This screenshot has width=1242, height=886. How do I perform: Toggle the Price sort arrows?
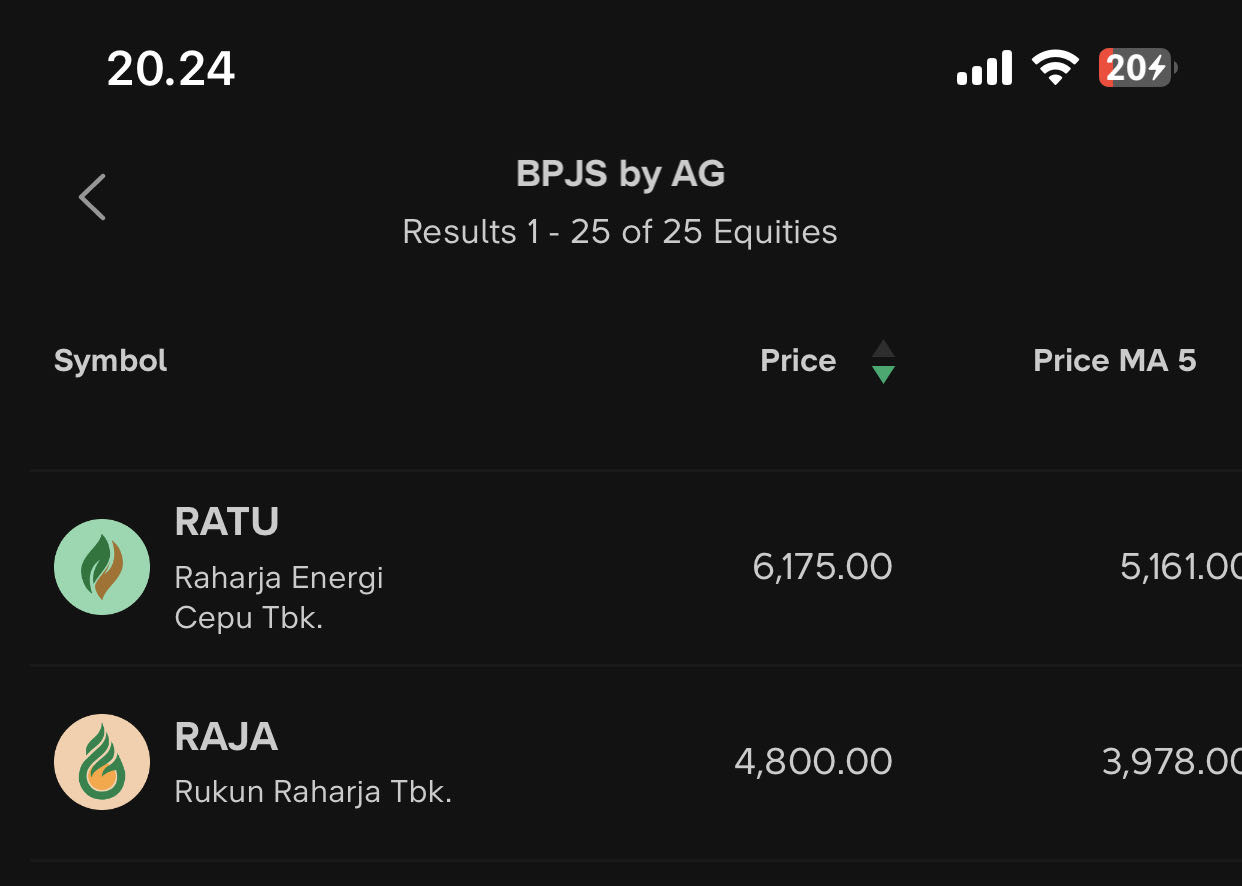click(x=883, y=362)
